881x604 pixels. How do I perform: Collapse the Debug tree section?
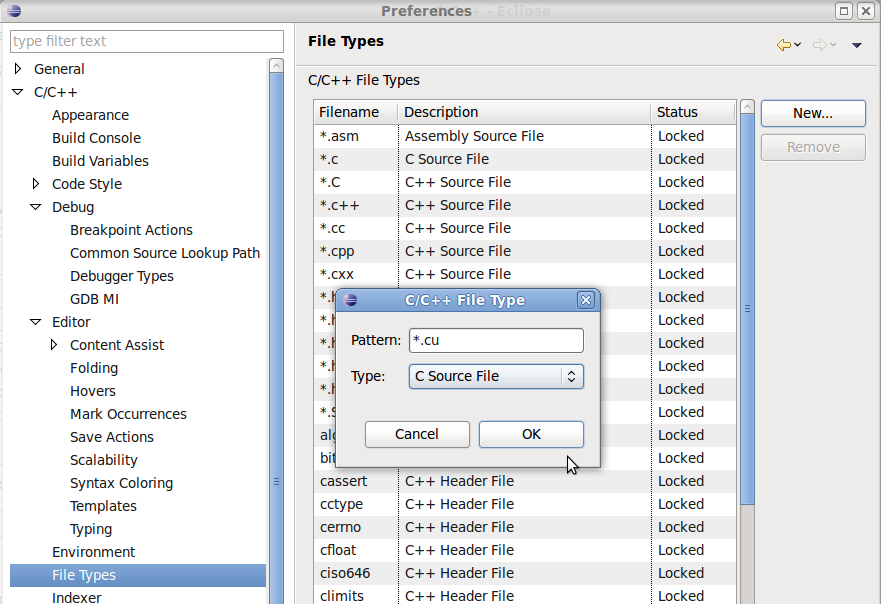pos(35,207)
